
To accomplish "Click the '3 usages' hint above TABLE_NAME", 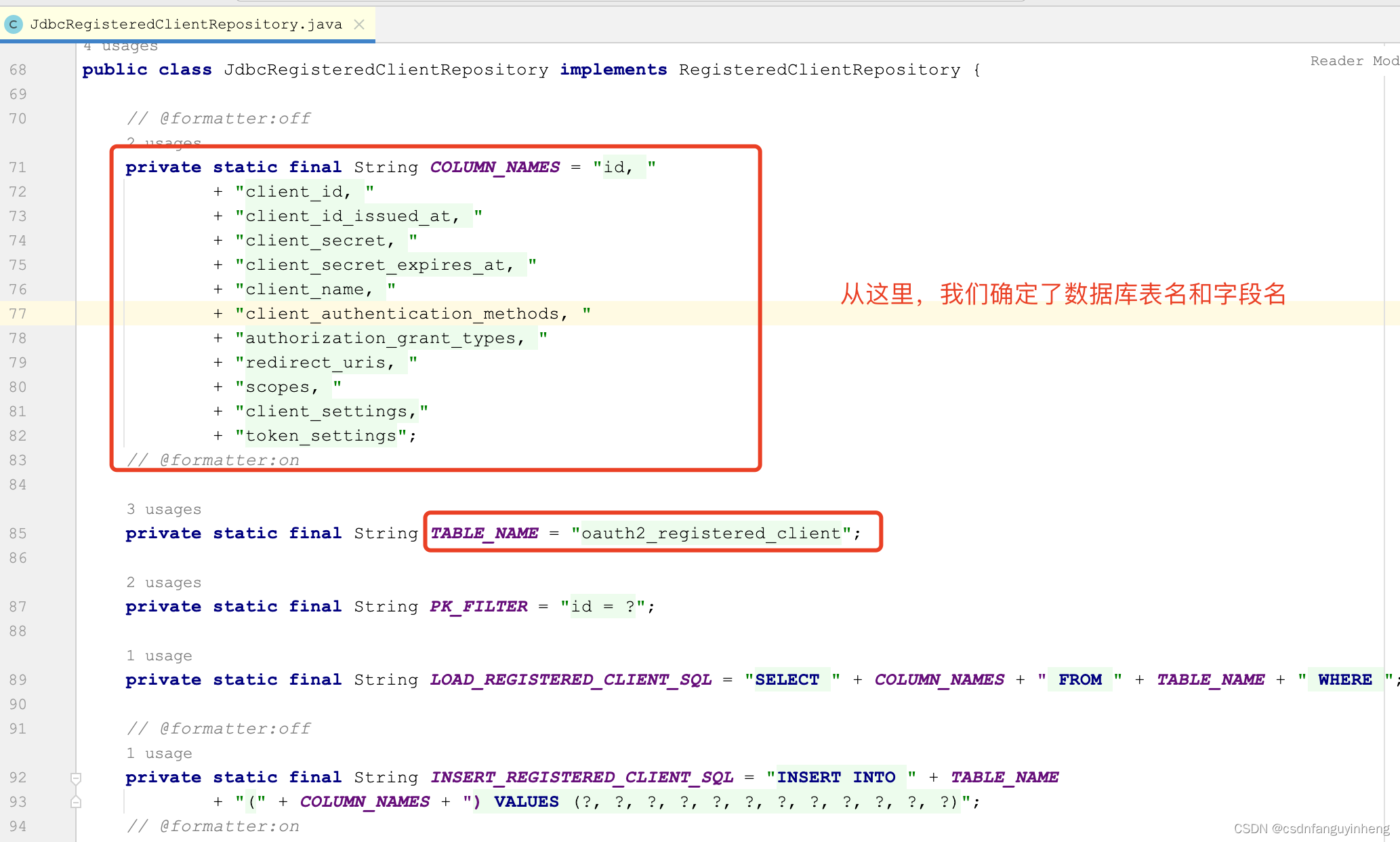I will [x=163, y=509].
